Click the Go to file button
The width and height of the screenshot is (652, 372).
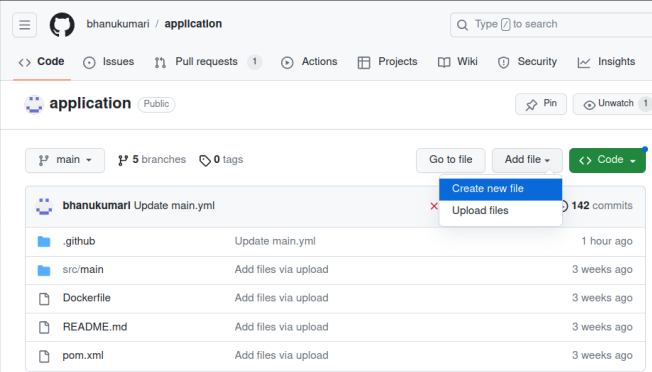click(x=450, y=160)
